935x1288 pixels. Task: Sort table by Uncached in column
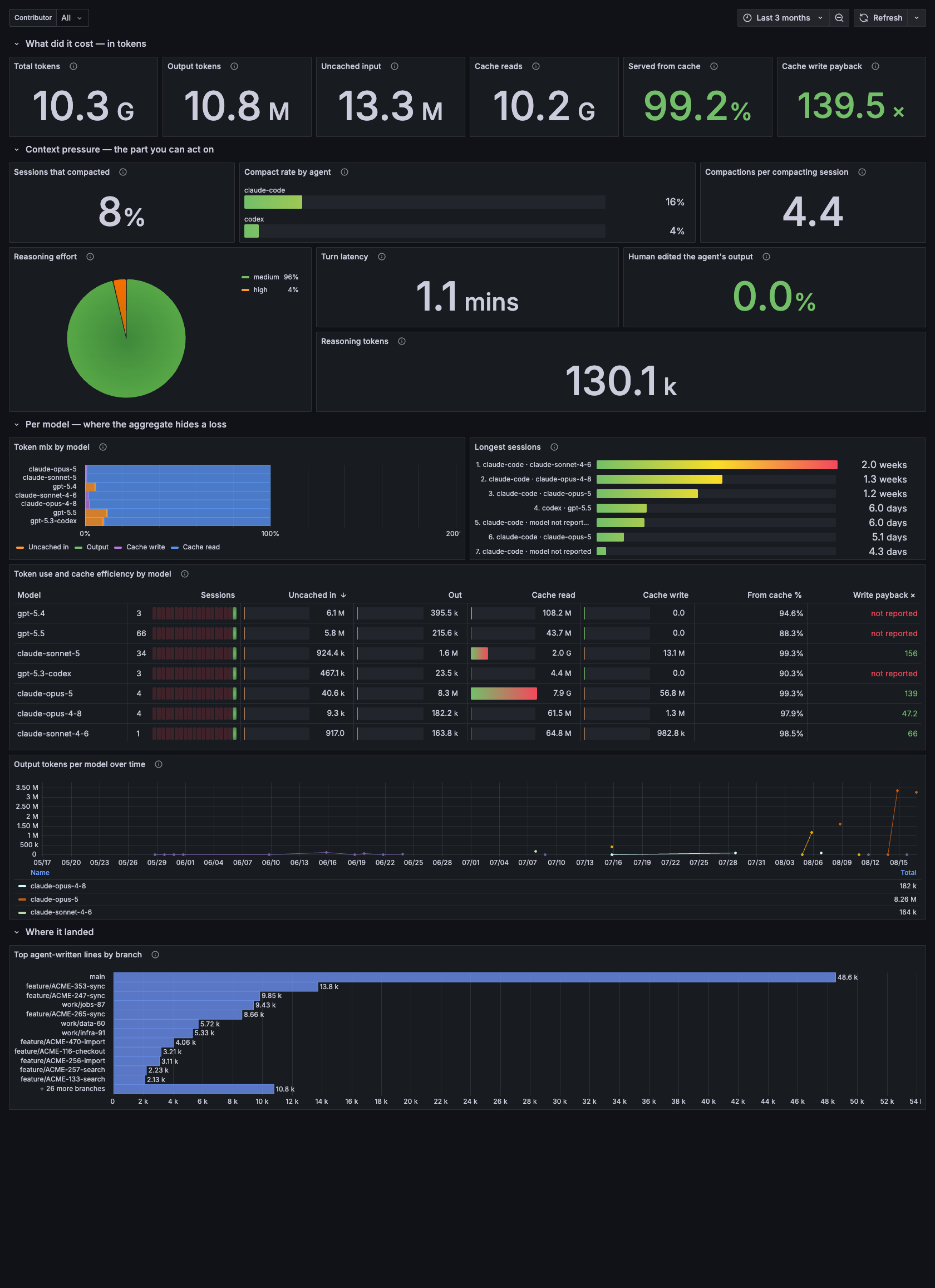[x=317, y=595]
